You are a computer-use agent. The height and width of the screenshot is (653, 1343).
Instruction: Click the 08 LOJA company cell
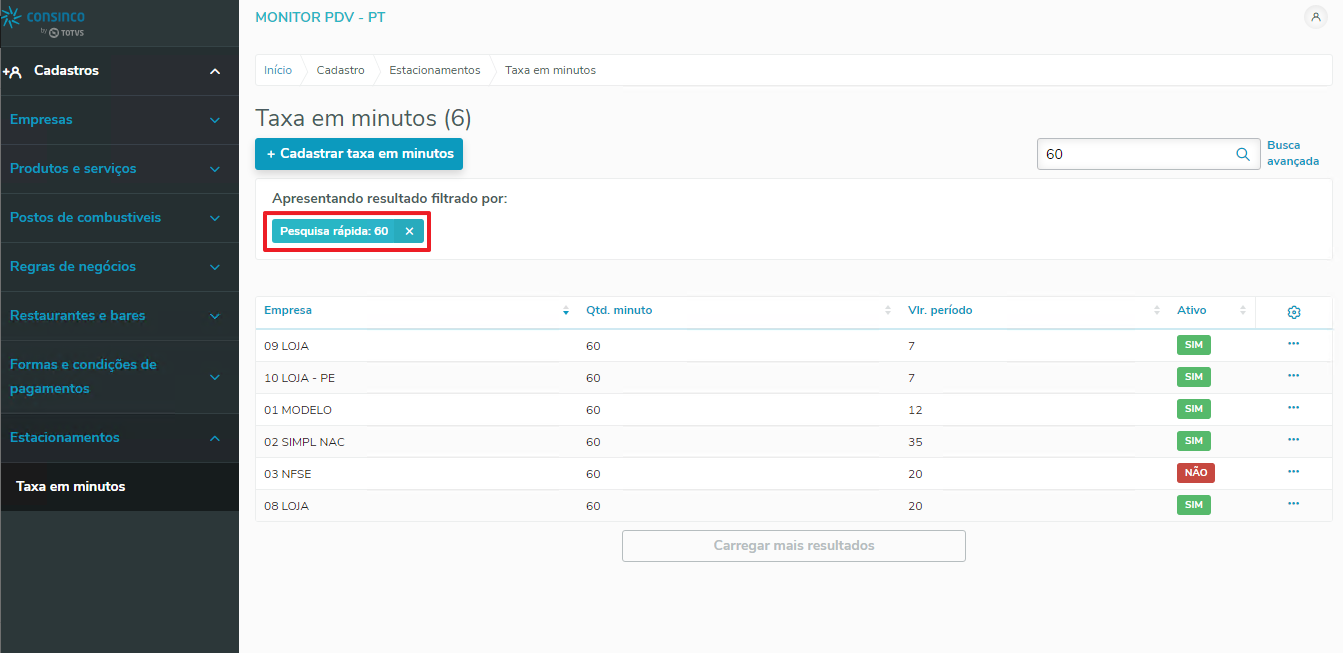click(x=287, y=506)
